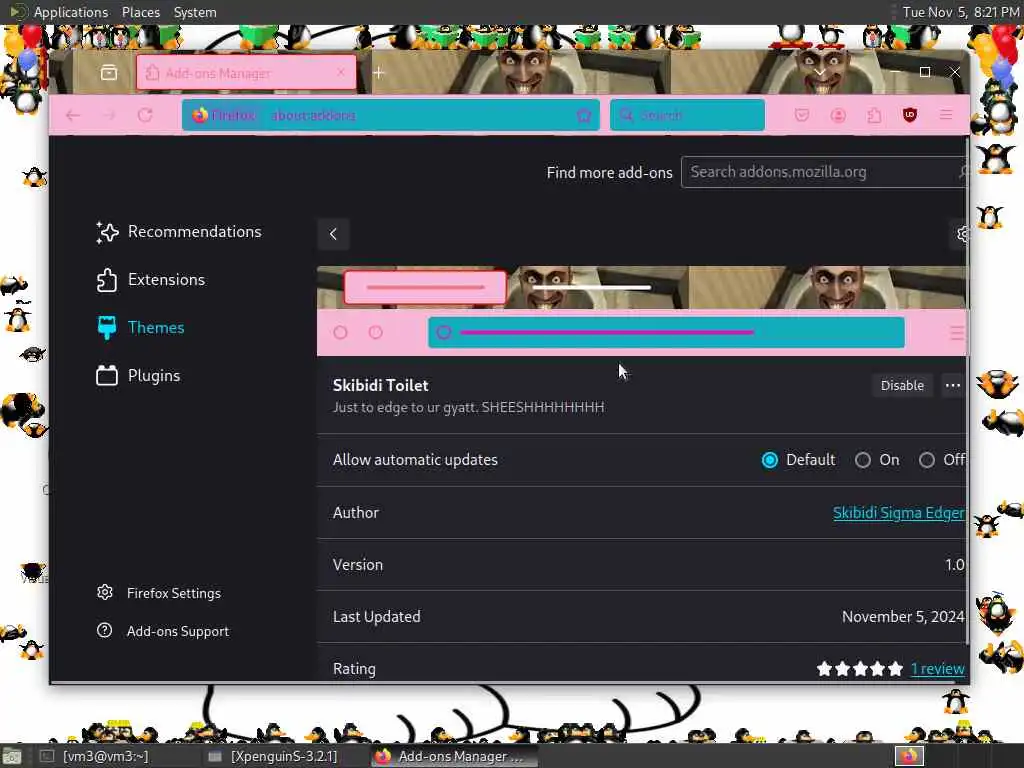Select the Add-ons Manager tab
Image resolution: width=1024 pixels, height=768 pixels.
[x=246, y=72]
